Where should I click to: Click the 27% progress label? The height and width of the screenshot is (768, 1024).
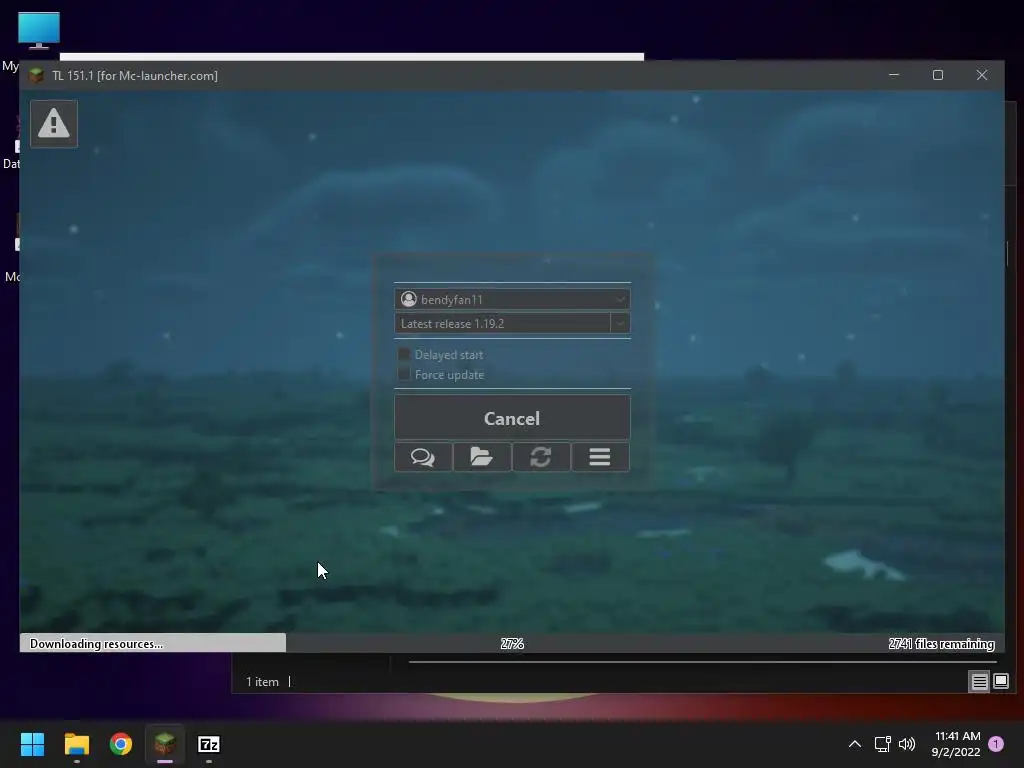pos(512,644)
